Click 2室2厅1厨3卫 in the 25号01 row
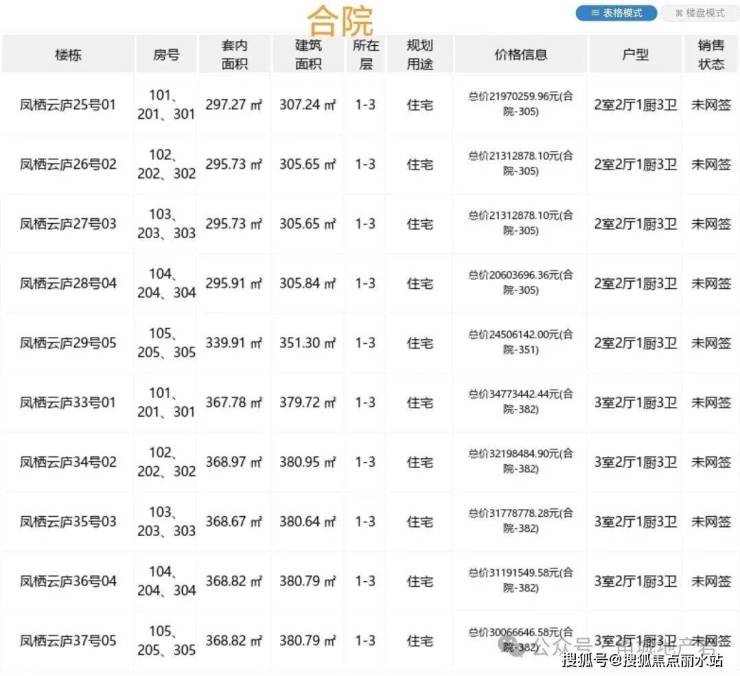The width and height of the screenshot is (740, 676). tap(635, 105)
